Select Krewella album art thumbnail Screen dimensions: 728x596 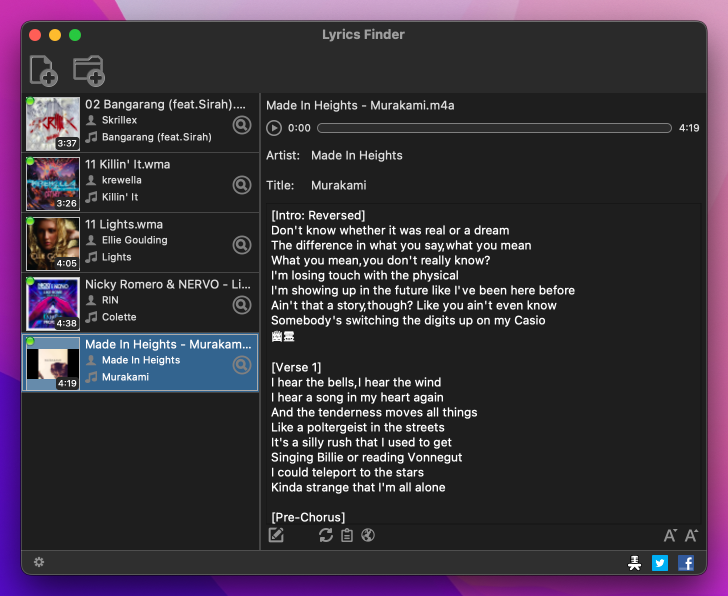click(x=52, y=183)
